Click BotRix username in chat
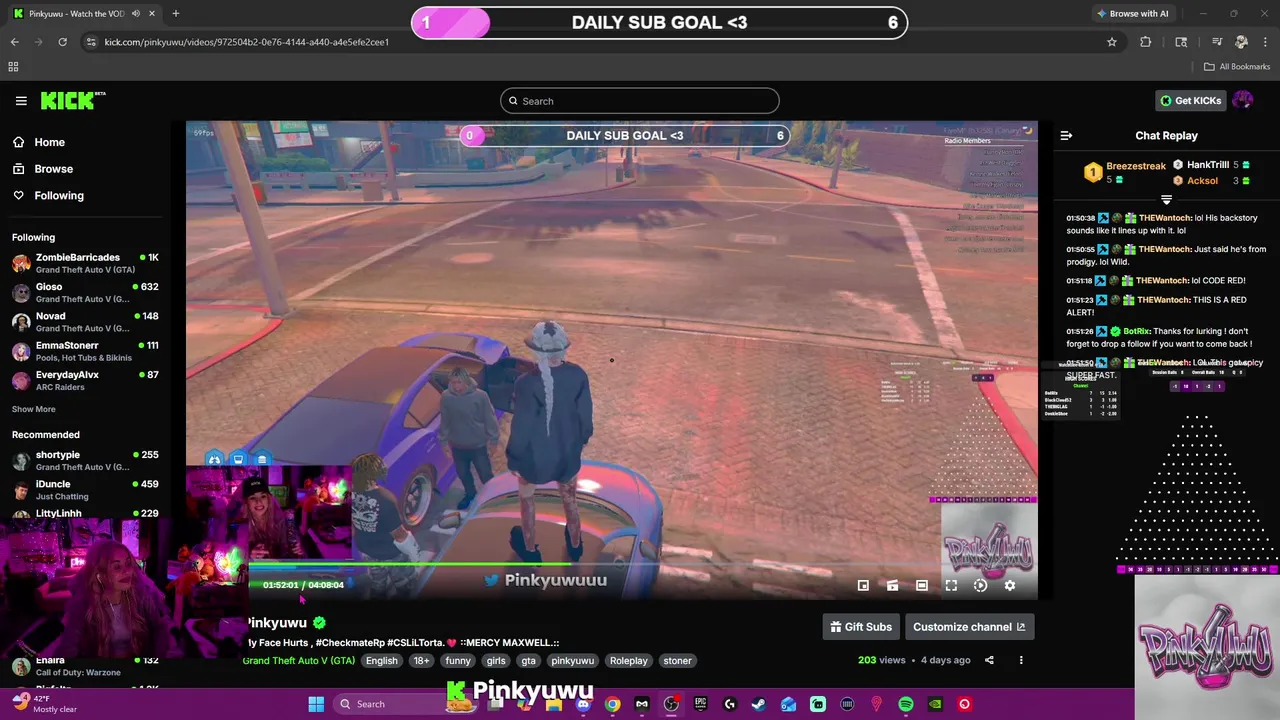Screen dimensions: 1280x720 point(1136,331)
